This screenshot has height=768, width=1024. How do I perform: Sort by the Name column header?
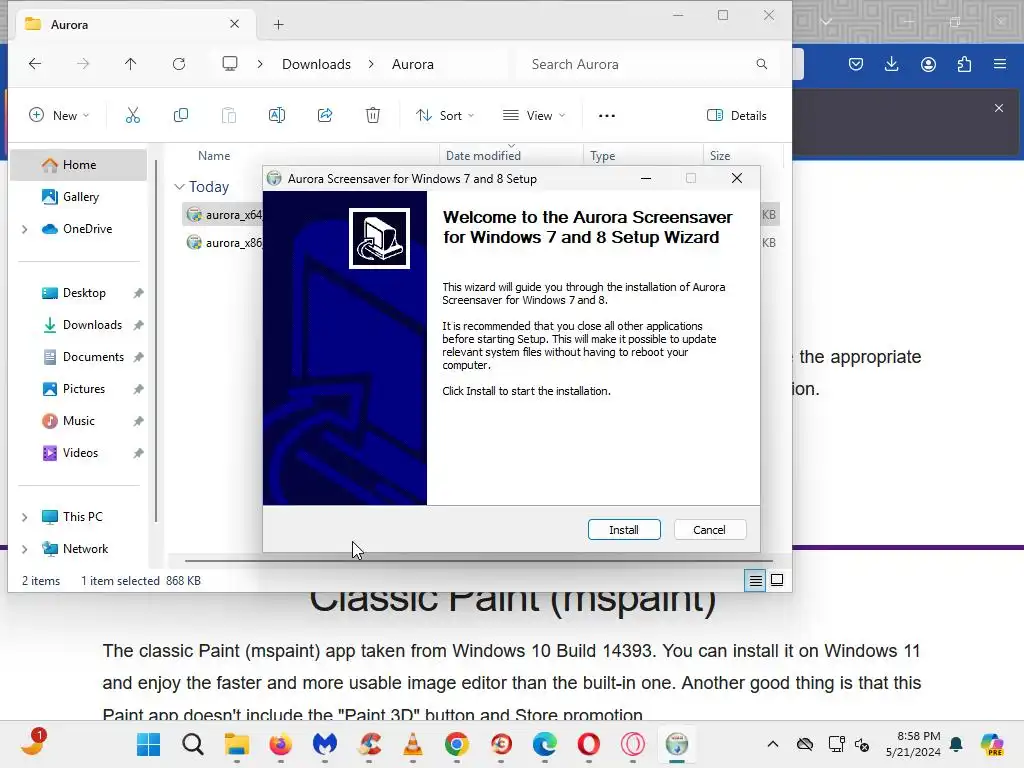pyautogui.click(x=214, y=155)
